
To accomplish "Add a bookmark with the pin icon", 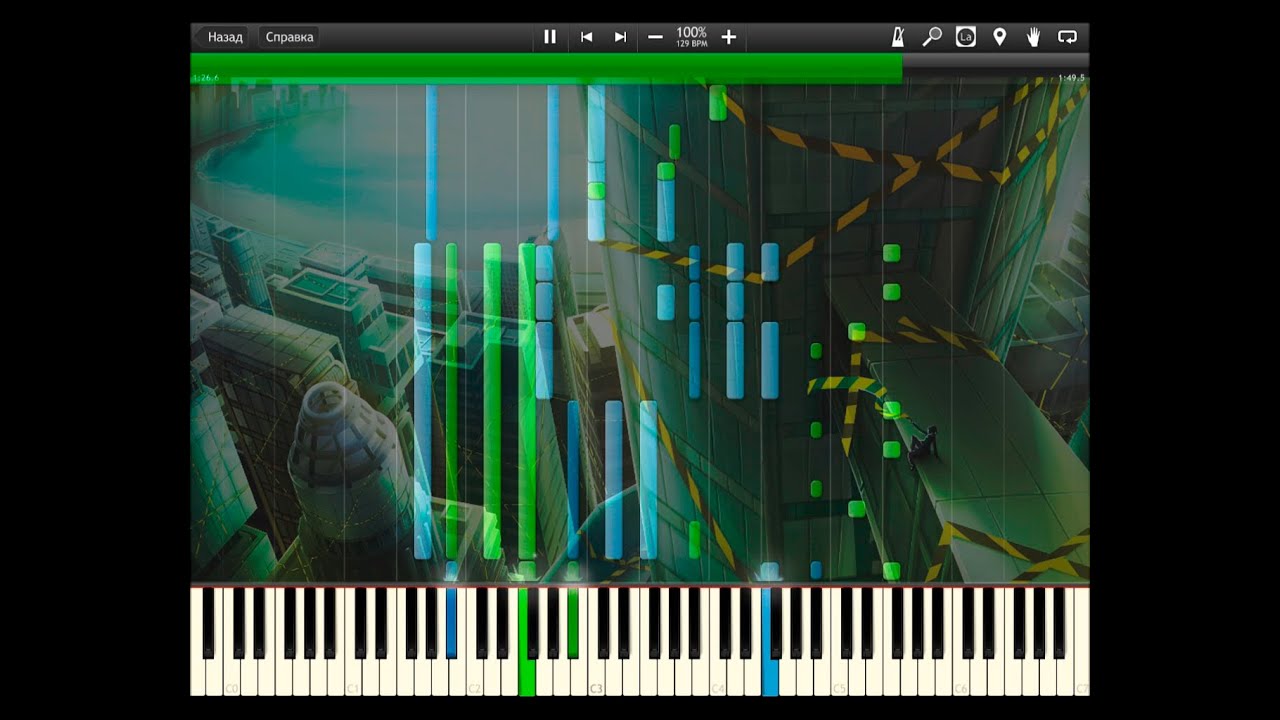I will click(x=999, y=37).
